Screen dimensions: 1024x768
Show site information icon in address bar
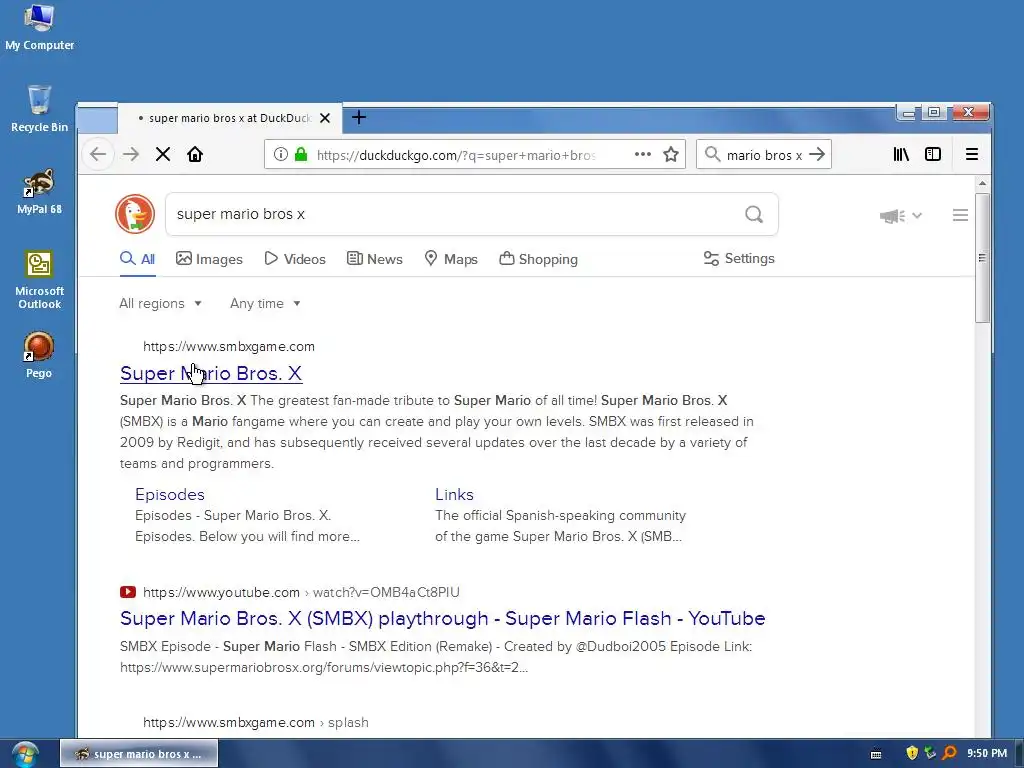[281, 154]
